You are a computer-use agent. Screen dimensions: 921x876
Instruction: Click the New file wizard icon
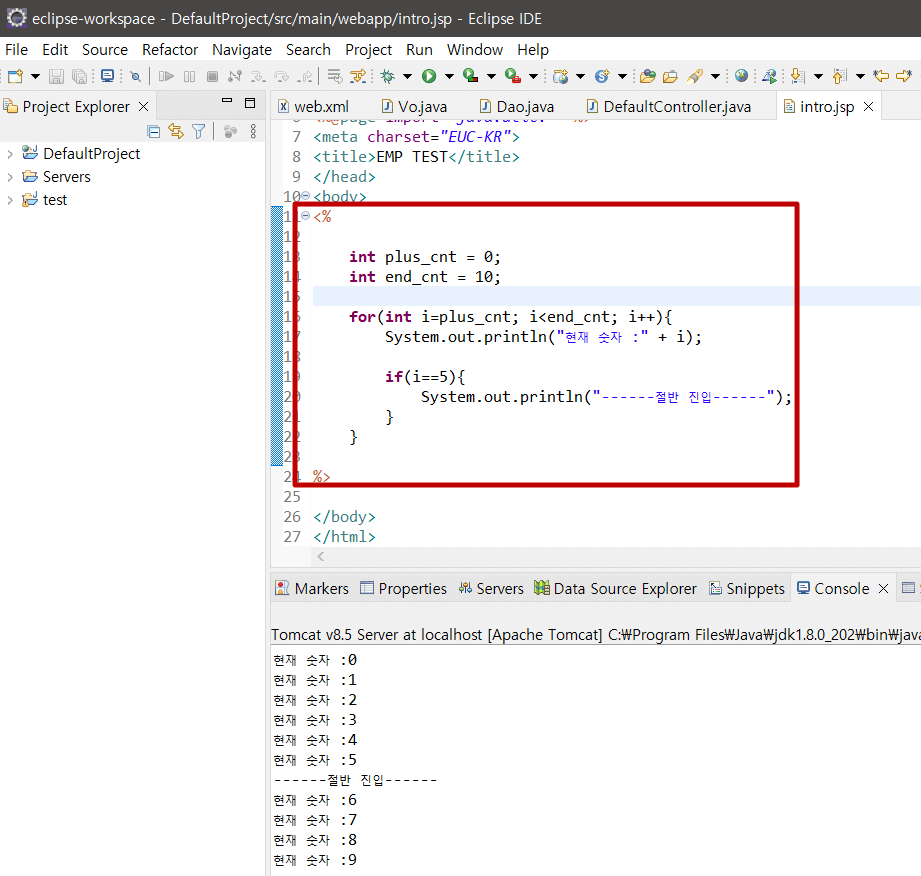pyautogui.click(x=16, y=76)
